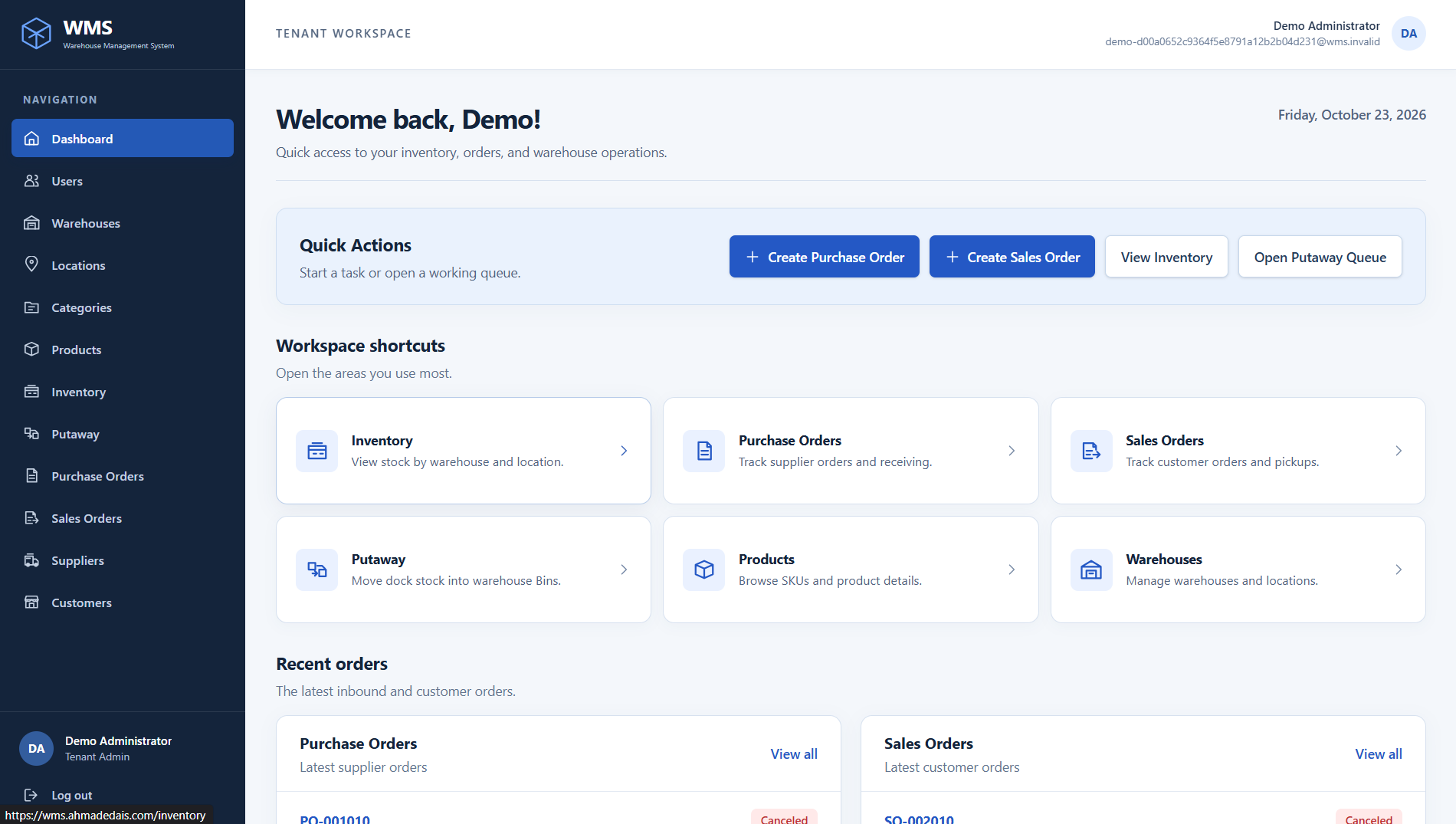Click chevron on Warehouses shortcut card
This screenshot has height=824, width=1456.
coord(1399,570)
